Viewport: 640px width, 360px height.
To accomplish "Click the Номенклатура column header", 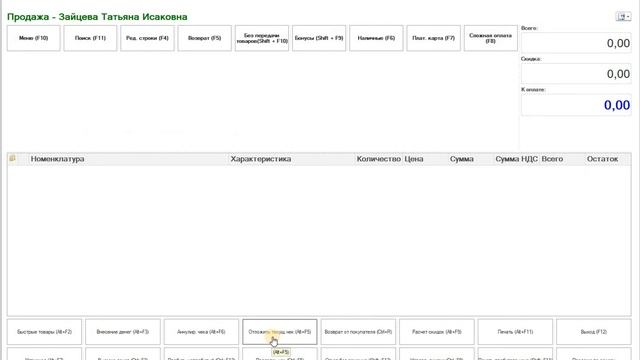I will [x=57, y=159].
